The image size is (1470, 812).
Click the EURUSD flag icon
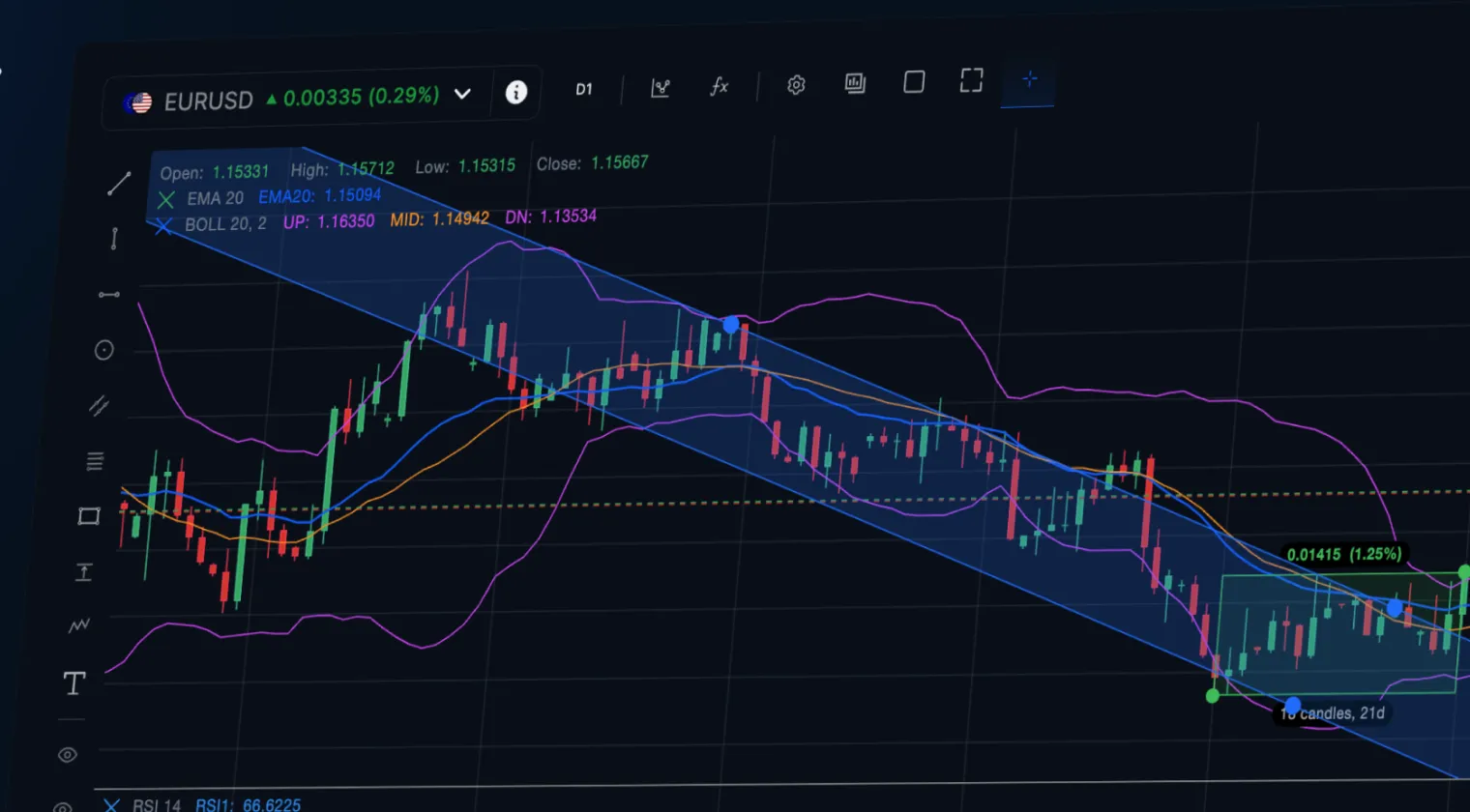(x=137, y=102)
